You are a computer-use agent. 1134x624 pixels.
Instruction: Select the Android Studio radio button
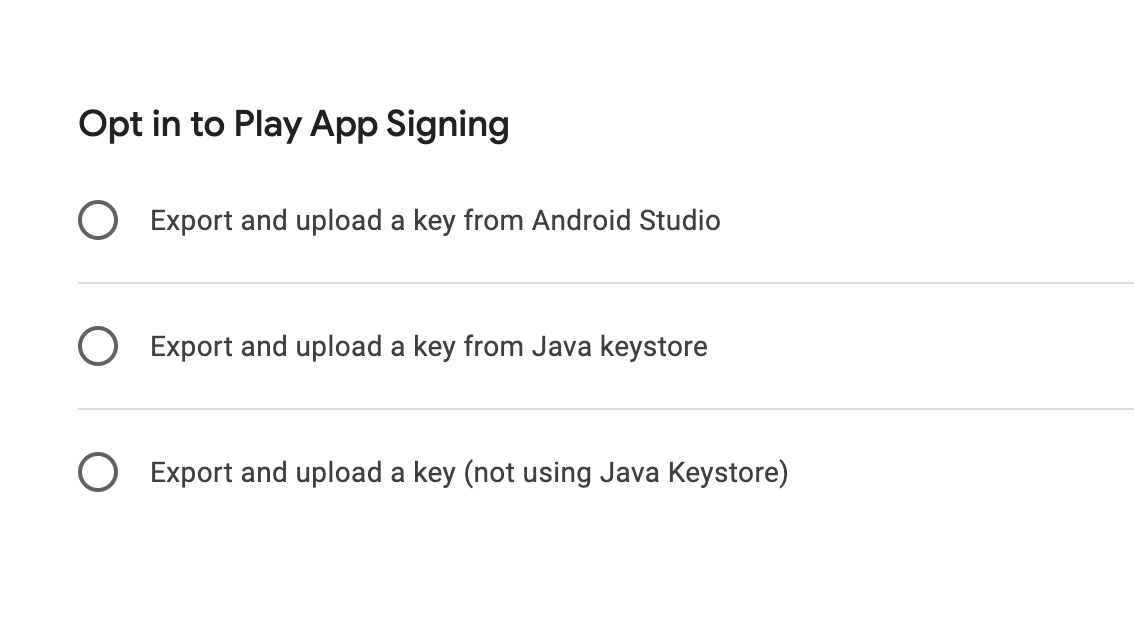[x=98, y=220]
